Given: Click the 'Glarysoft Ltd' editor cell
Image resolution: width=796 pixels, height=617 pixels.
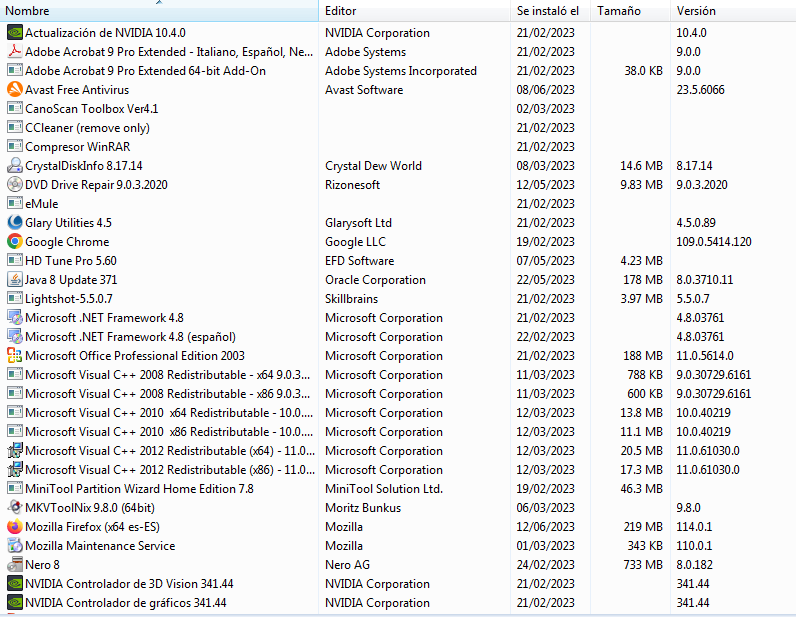Looking at the screenshot, I should pyautogui.click(x=358, y=222).
